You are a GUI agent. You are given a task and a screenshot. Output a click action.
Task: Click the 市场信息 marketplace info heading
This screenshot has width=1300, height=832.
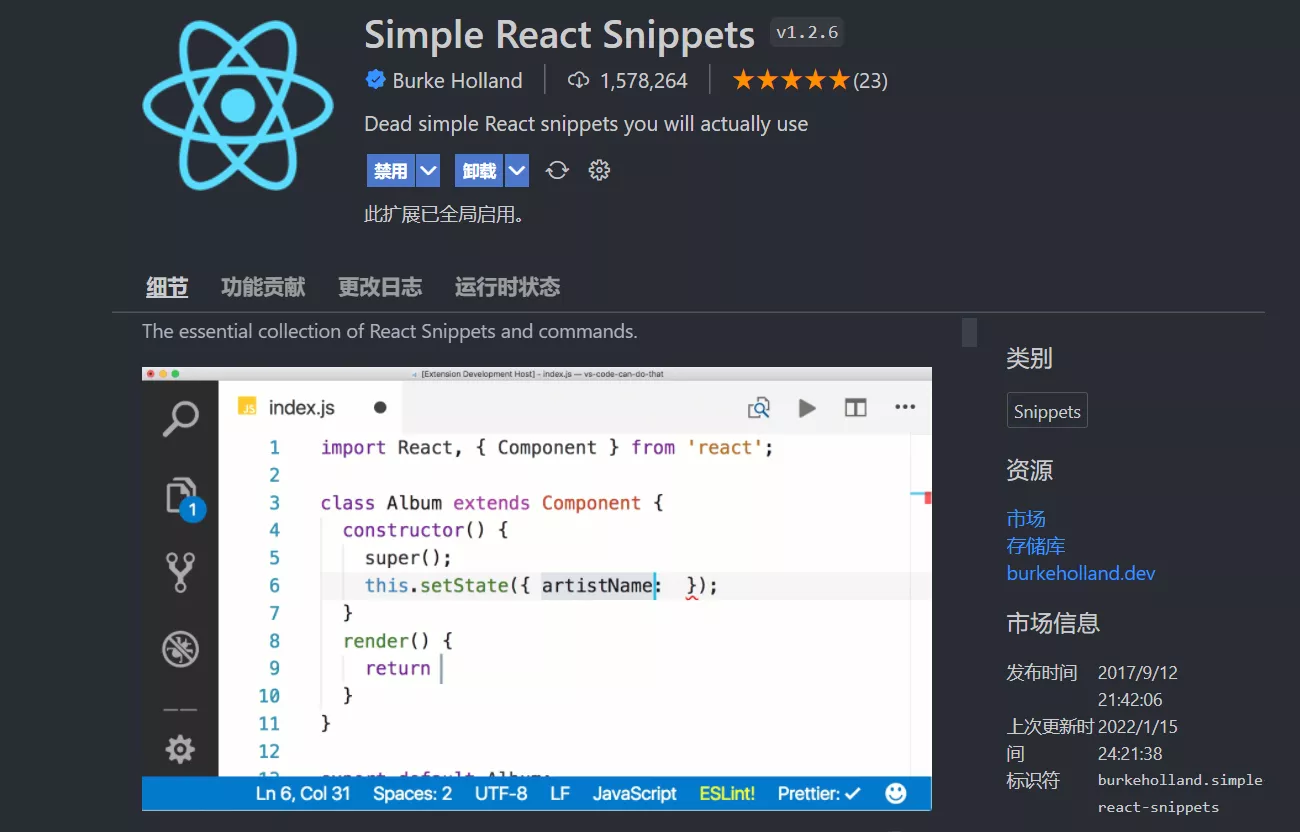[1053, 623]
